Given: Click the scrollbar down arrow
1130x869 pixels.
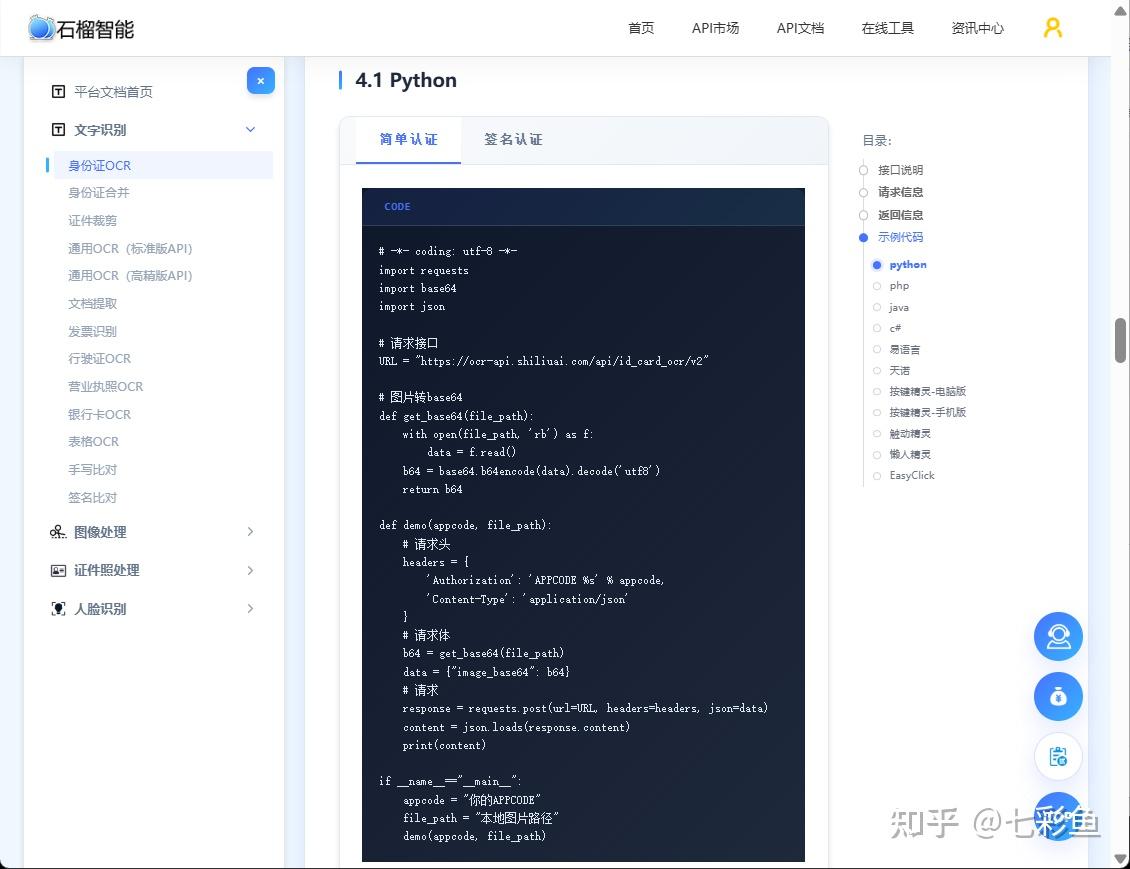Looking at the screenshot, I should pos(1121,859).
